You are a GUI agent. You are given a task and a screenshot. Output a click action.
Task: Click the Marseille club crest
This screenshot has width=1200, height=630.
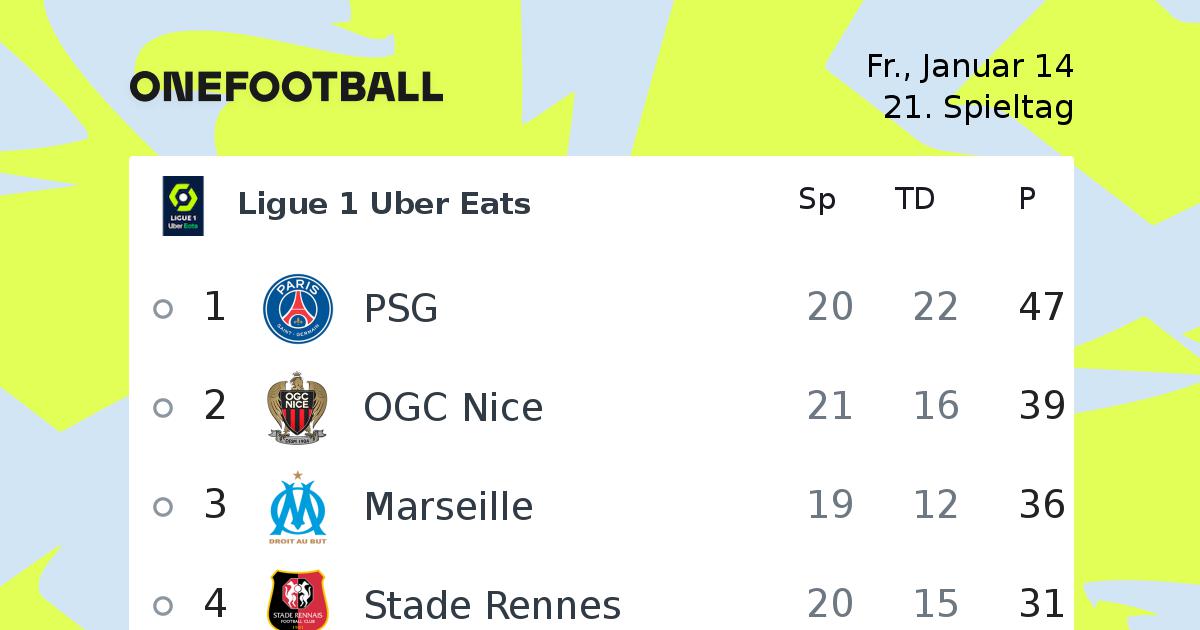(x=298, y=507)
